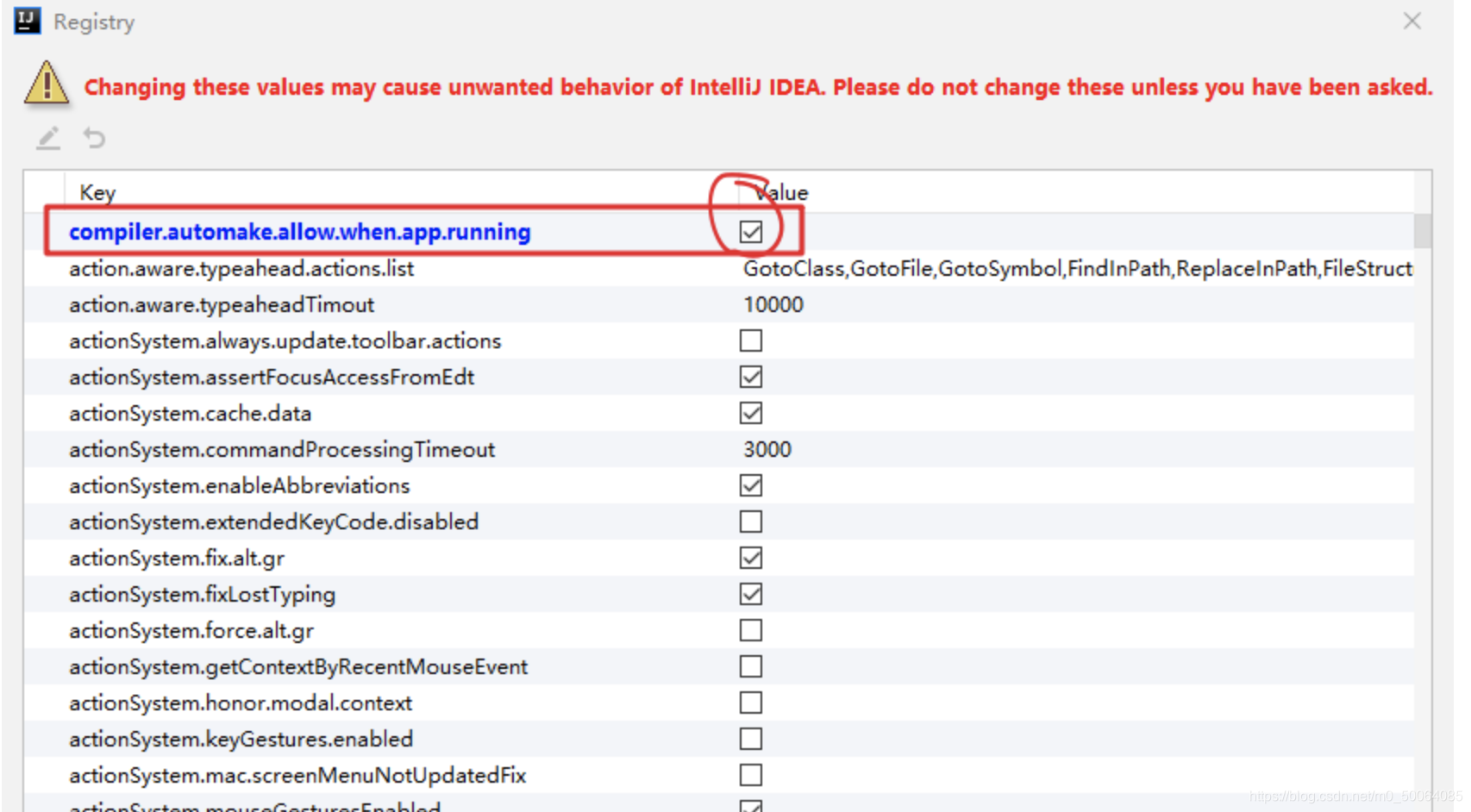This screenshot has width=1471, height=812.
Task: Disable actionSystem.enableAbbreviations checkbox
Action: click(x=751, y=485)
